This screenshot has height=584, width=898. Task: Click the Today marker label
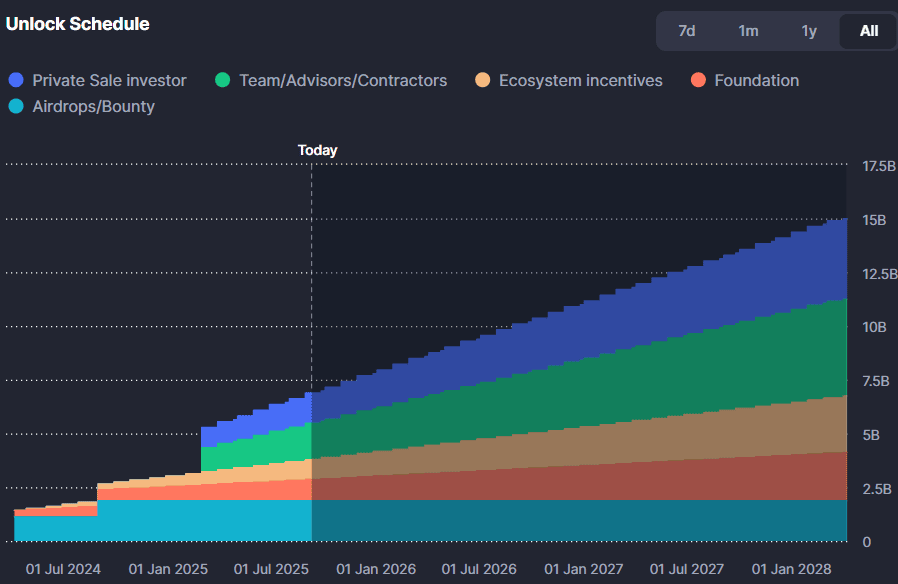point(317,150)
